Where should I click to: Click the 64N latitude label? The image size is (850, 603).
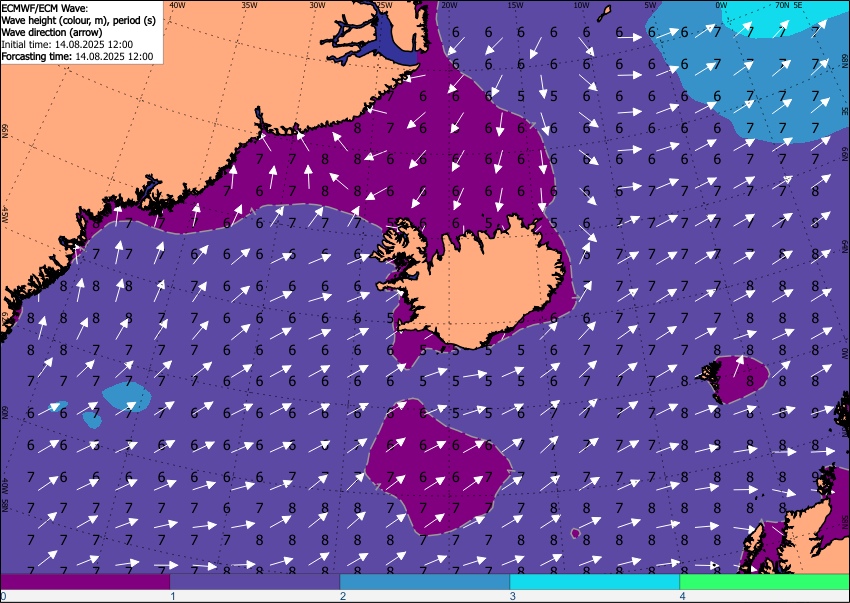pyautogui.click(x=845, y=247)
